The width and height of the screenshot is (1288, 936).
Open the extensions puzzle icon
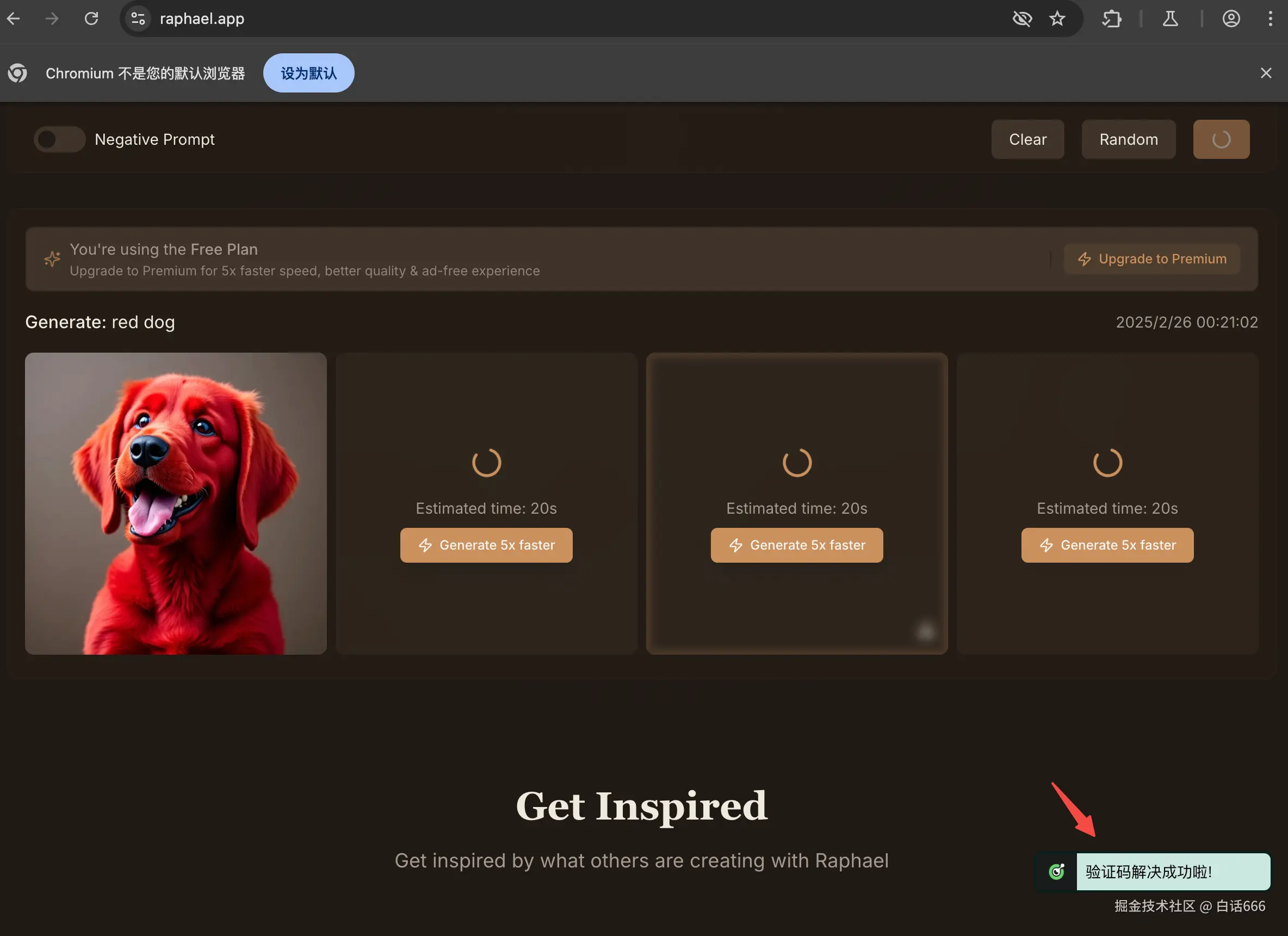click(x=1111, y=19)
